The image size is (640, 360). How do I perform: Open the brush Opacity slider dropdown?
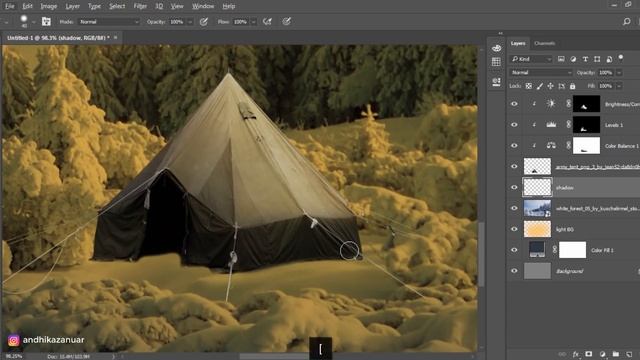click(x=190, y=22)
